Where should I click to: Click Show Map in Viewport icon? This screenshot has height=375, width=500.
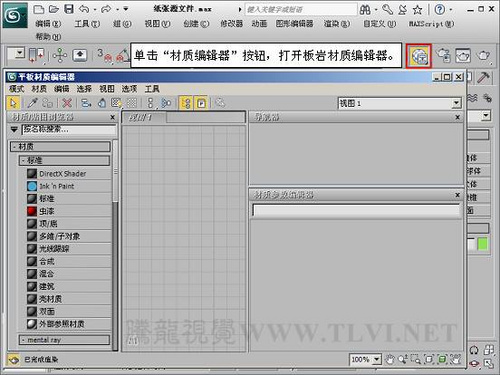tap(117, 103)
